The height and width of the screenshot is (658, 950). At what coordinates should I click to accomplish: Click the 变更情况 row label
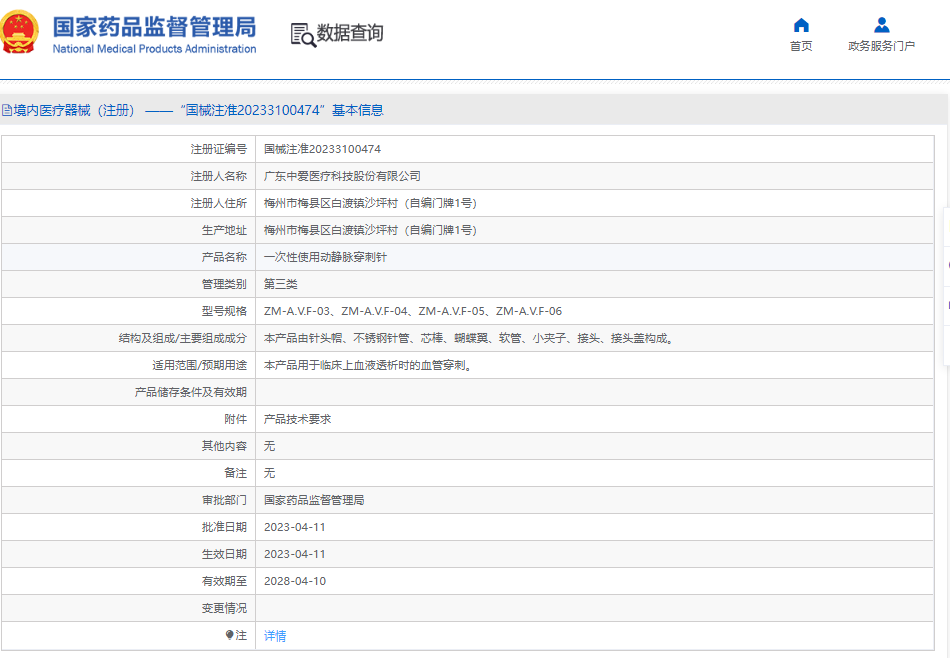coord(224,608)
